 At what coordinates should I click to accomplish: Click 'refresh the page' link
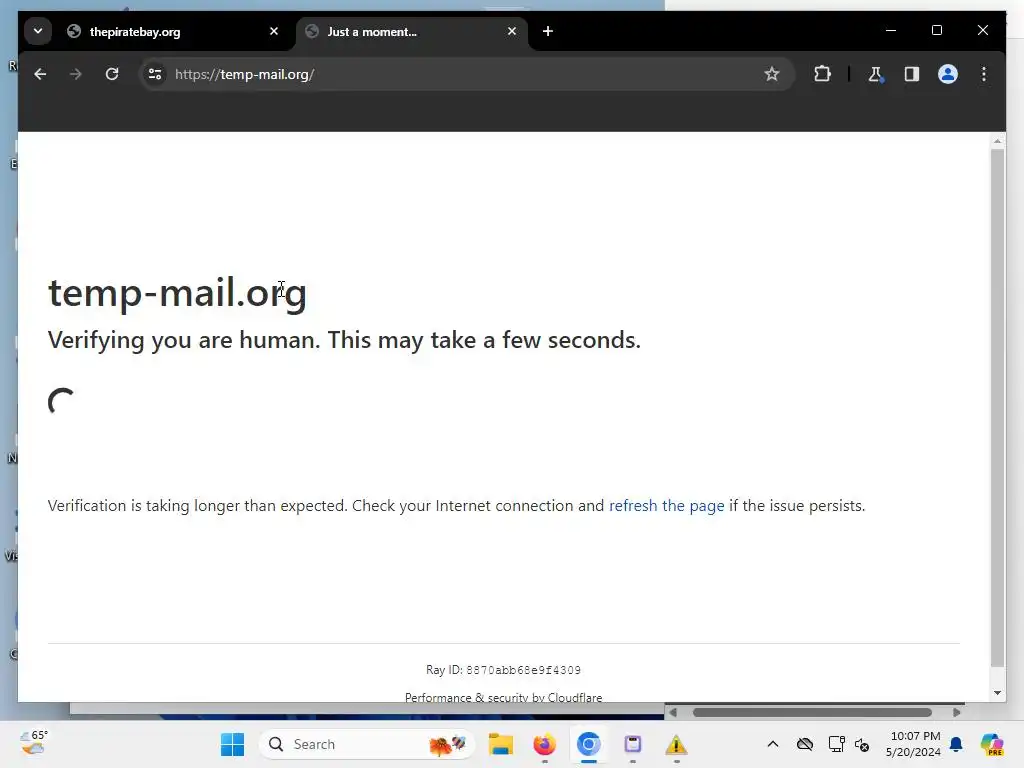point(667,506)
